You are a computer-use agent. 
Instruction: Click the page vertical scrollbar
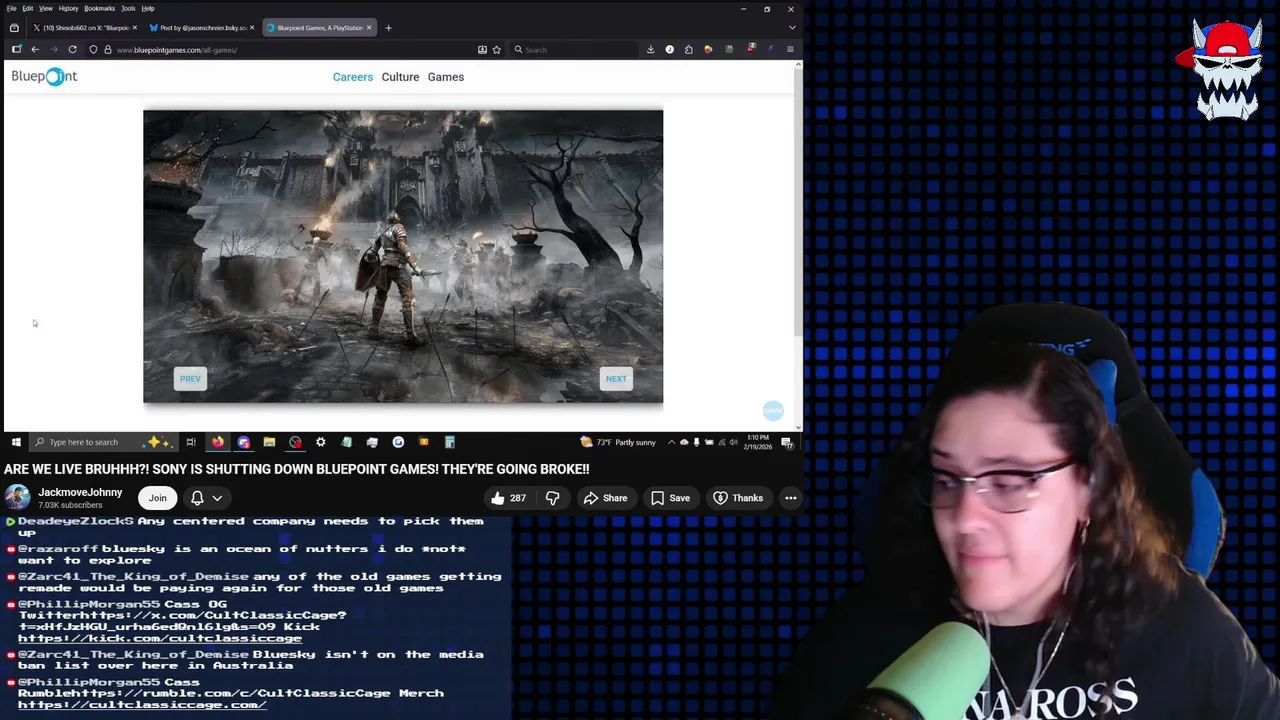coord(798,200)
